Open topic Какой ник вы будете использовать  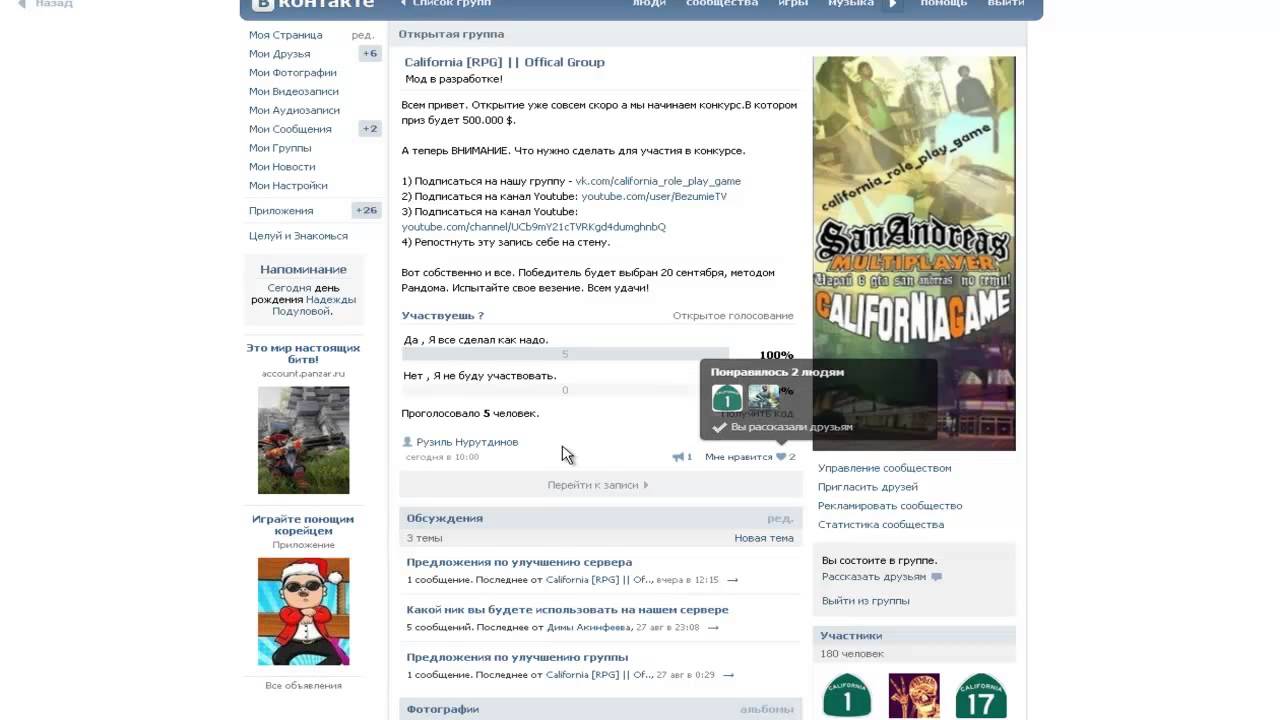[567, 610]
